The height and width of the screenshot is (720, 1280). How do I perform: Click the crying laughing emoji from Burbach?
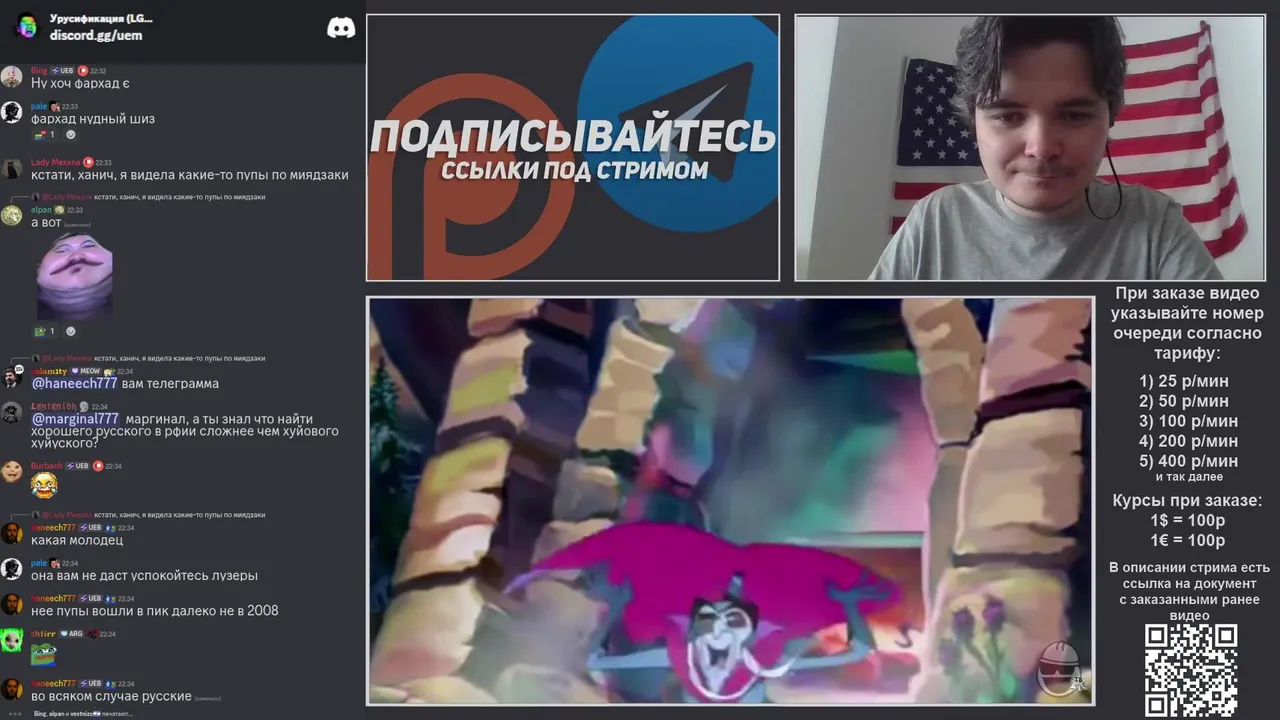pos(43,486)
